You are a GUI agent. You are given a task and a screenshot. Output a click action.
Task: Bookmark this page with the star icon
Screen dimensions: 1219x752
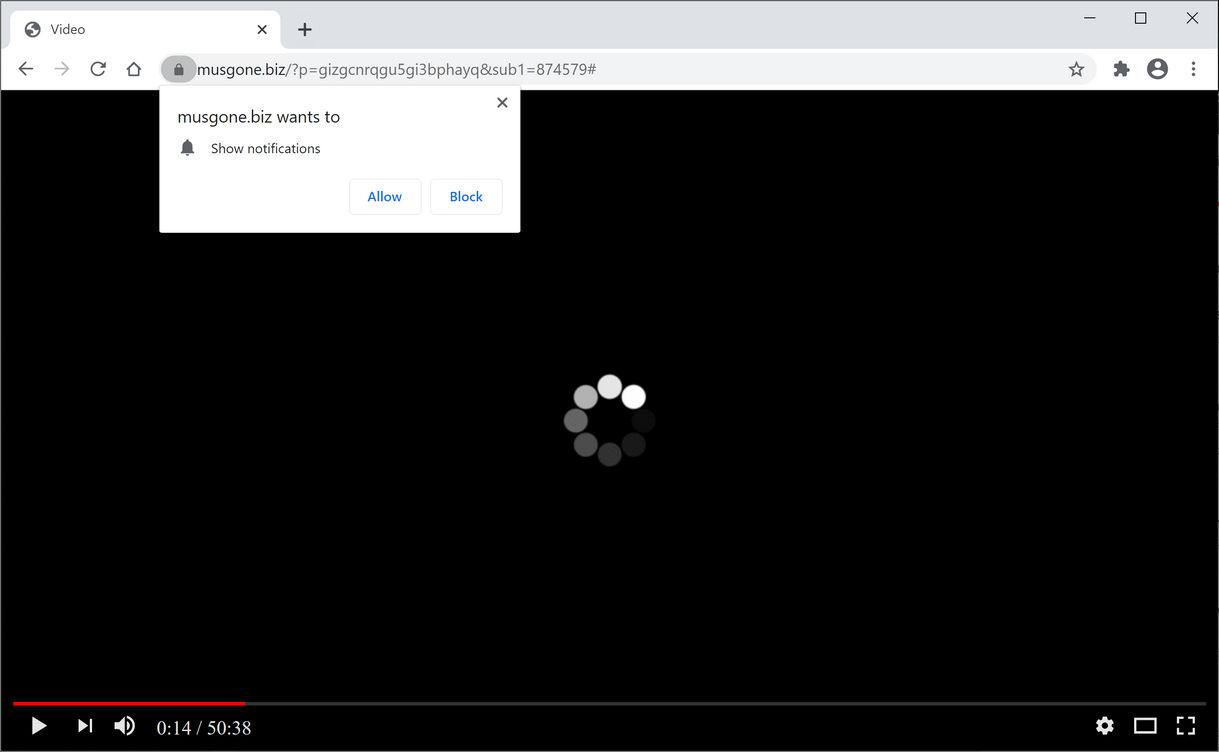coord(1076,69)
